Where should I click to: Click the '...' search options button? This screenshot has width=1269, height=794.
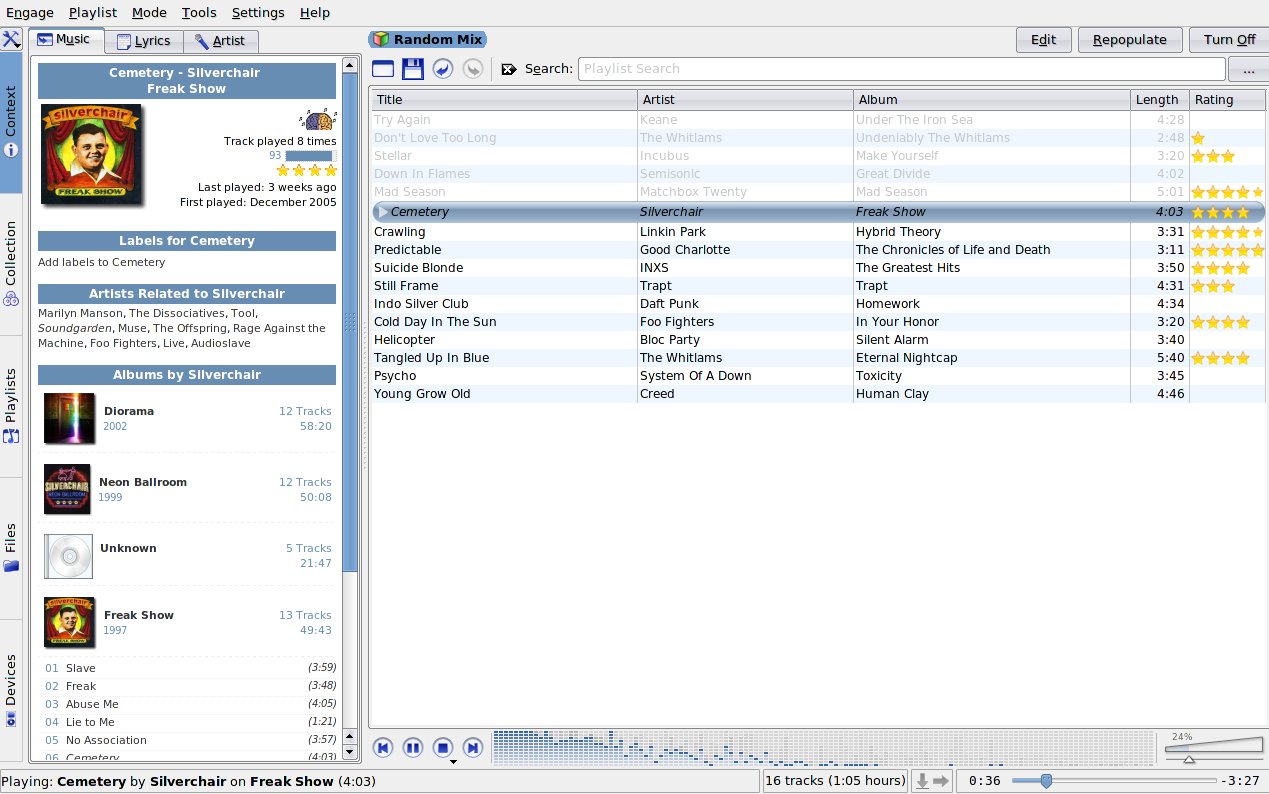pos(1249,69)
